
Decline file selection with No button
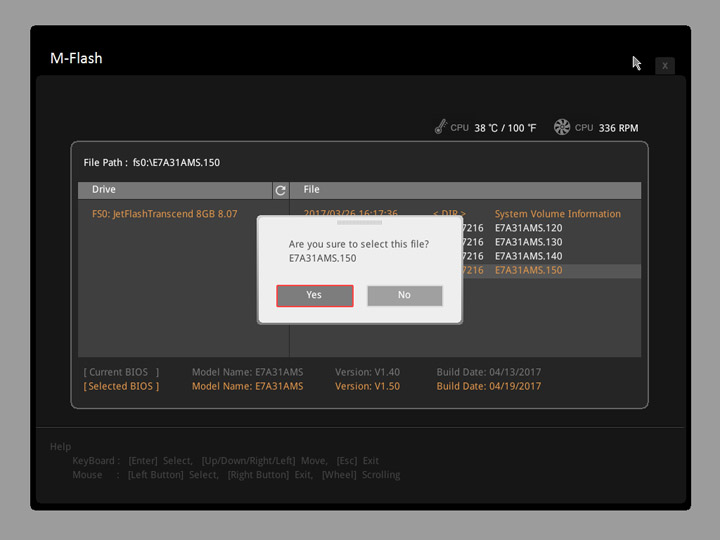point(405,295)
